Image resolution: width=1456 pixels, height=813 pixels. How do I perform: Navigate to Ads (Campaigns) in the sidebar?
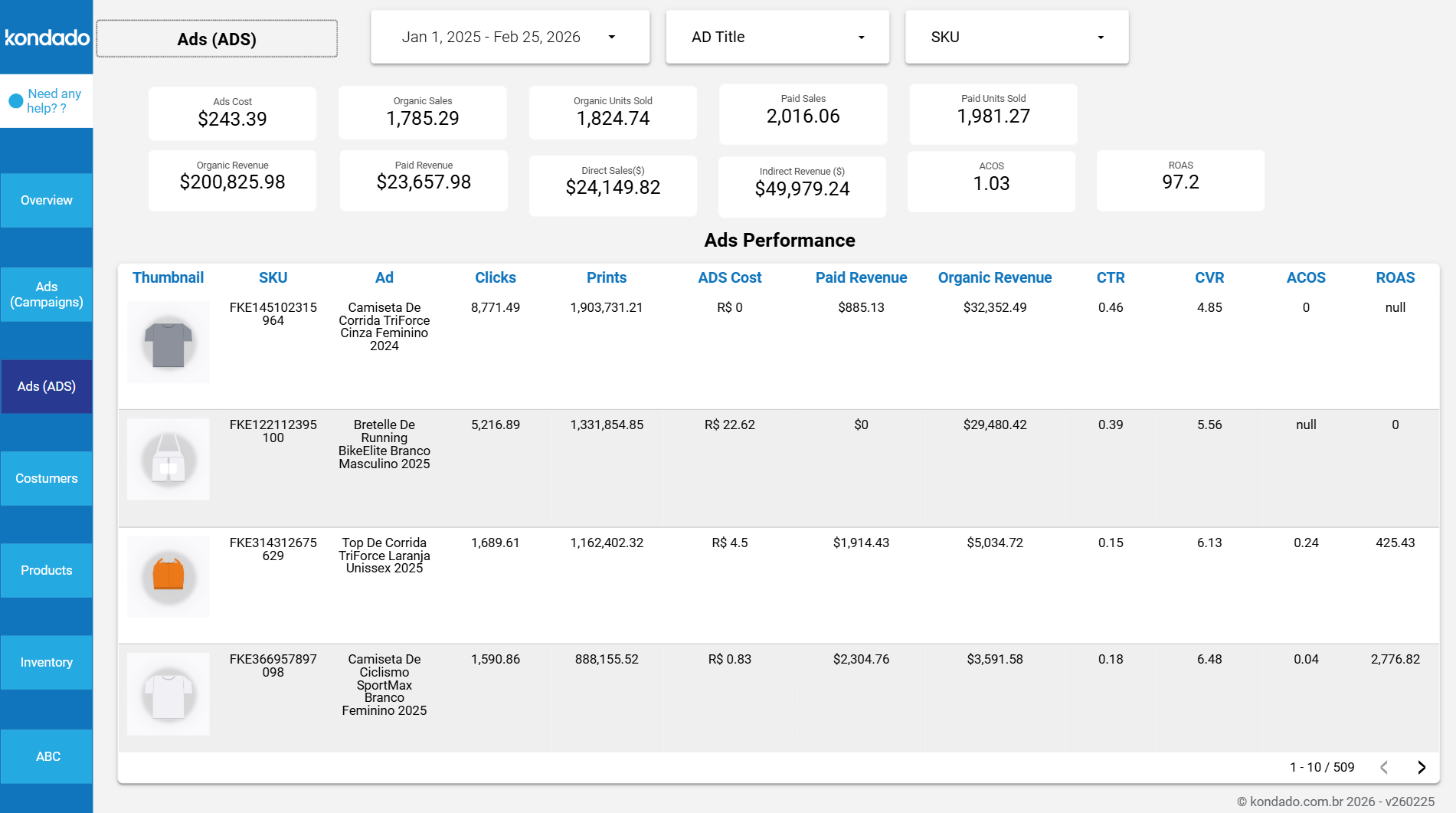(46, 293)
